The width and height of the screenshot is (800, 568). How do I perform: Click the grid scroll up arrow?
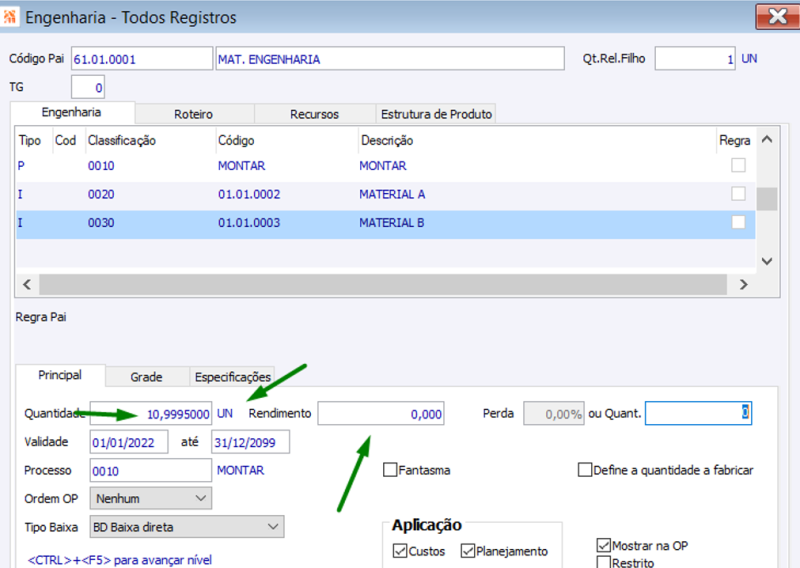[767, 139]
